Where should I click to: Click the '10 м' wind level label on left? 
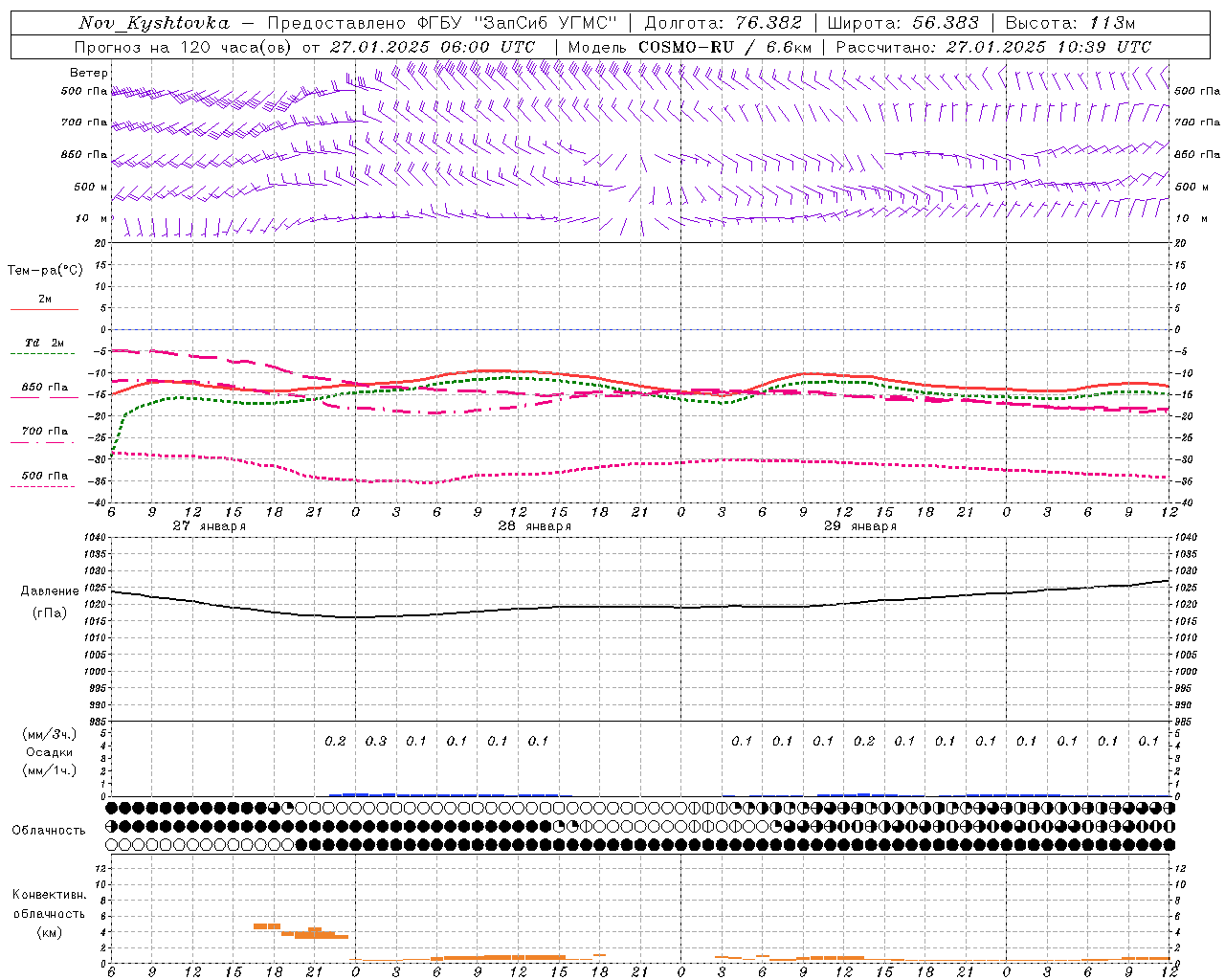point(92,218)
